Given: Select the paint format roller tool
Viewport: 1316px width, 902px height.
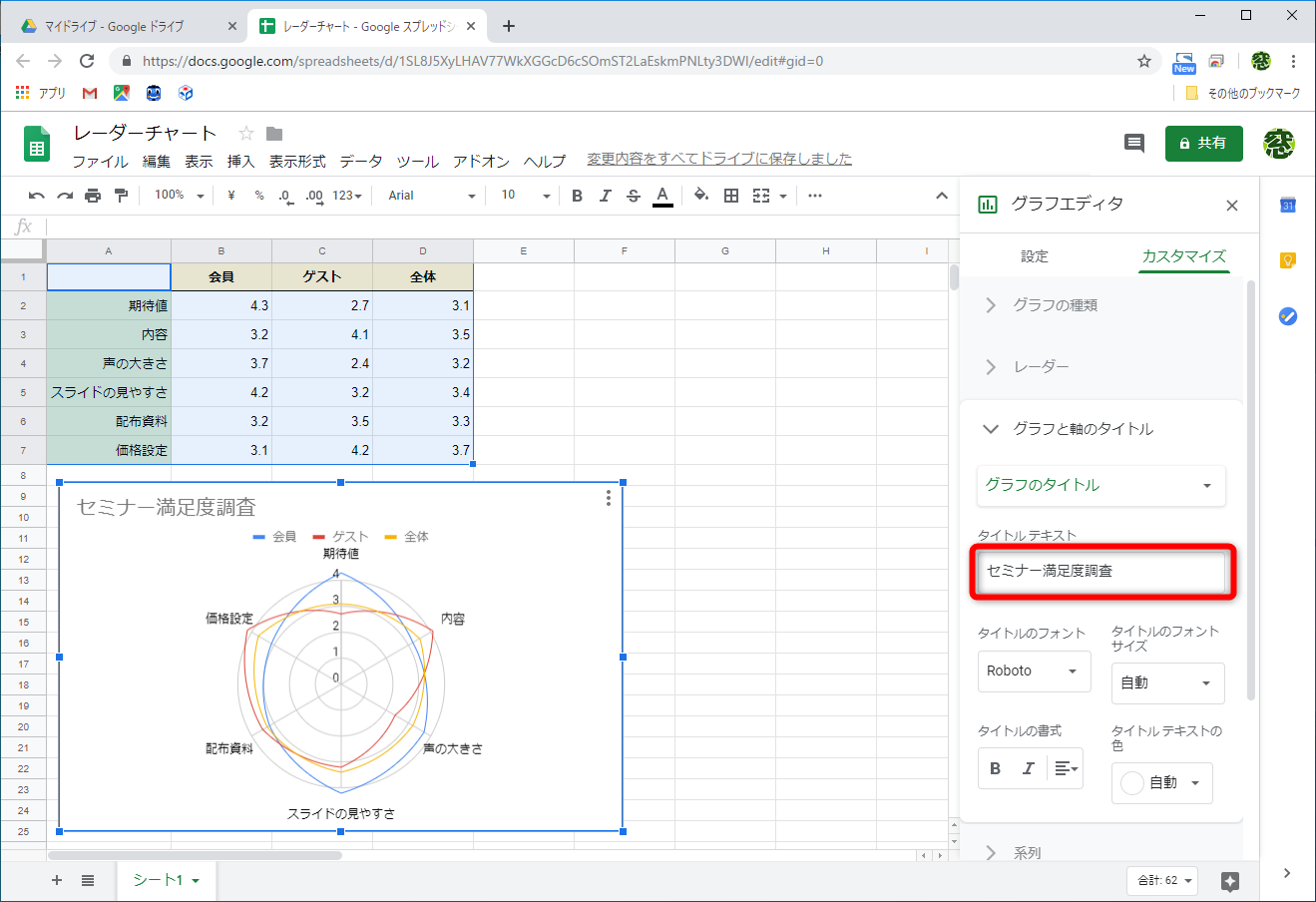Looking at the screenshot, I should tap(121, 196).
